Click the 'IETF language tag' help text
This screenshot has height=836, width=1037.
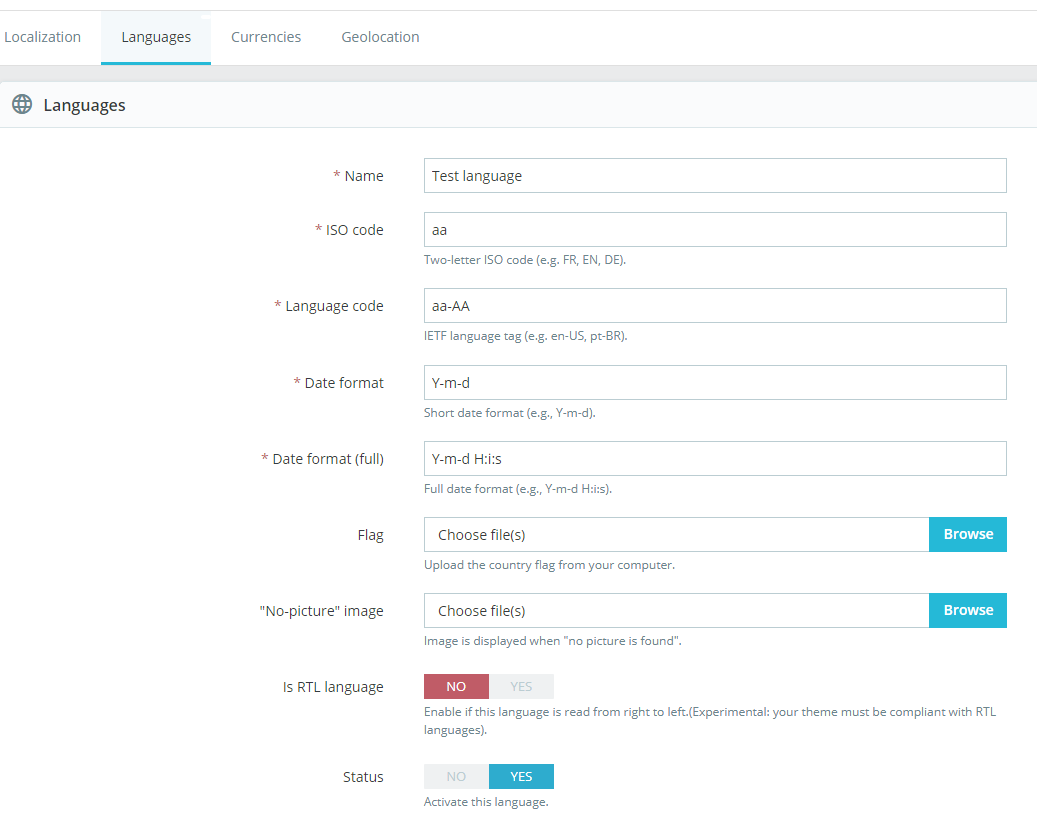[525, 336]
